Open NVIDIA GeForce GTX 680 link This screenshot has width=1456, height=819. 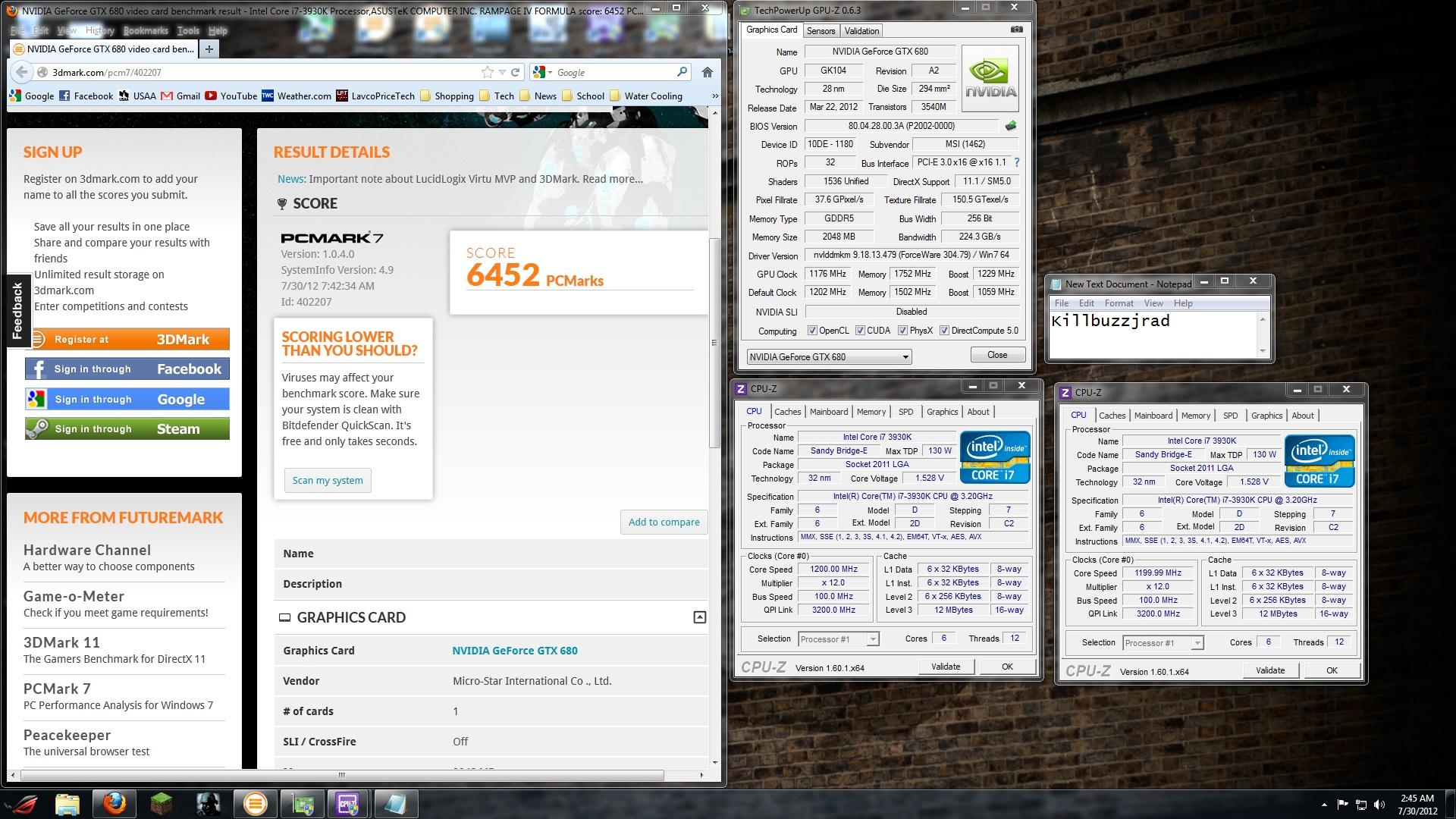[515, 651]
